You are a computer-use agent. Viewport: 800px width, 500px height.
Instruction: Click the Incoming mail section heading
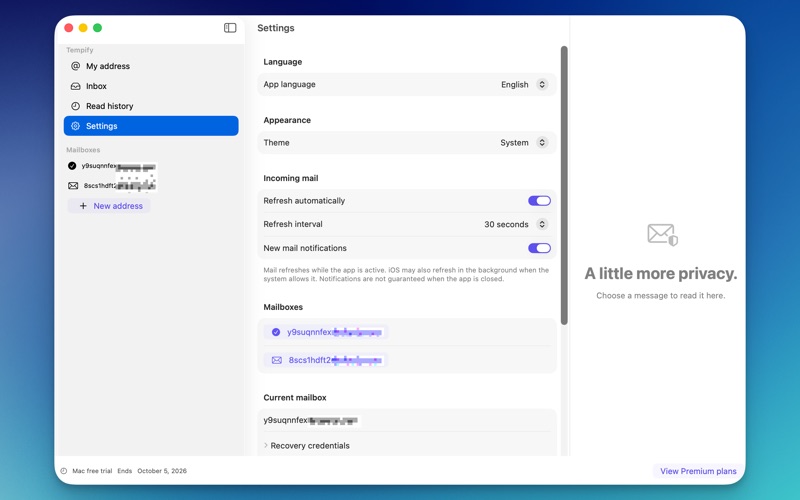point(291,178)
